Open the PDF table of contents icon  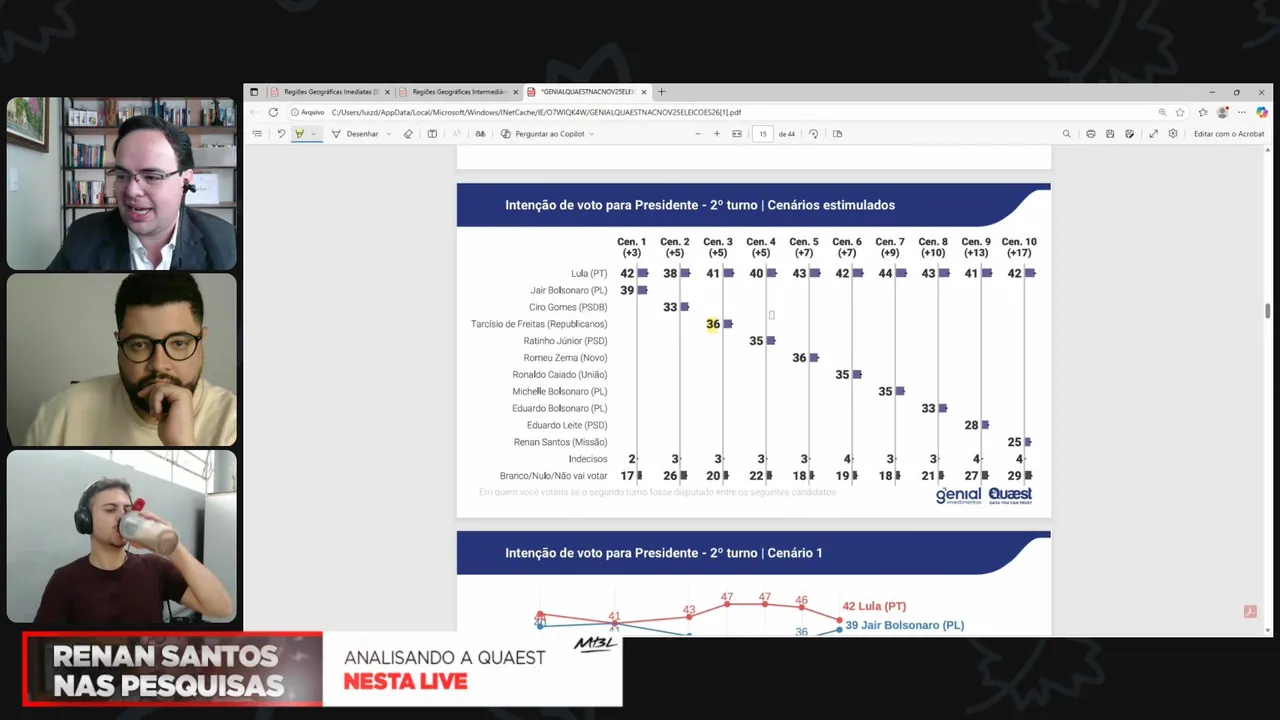257,134
